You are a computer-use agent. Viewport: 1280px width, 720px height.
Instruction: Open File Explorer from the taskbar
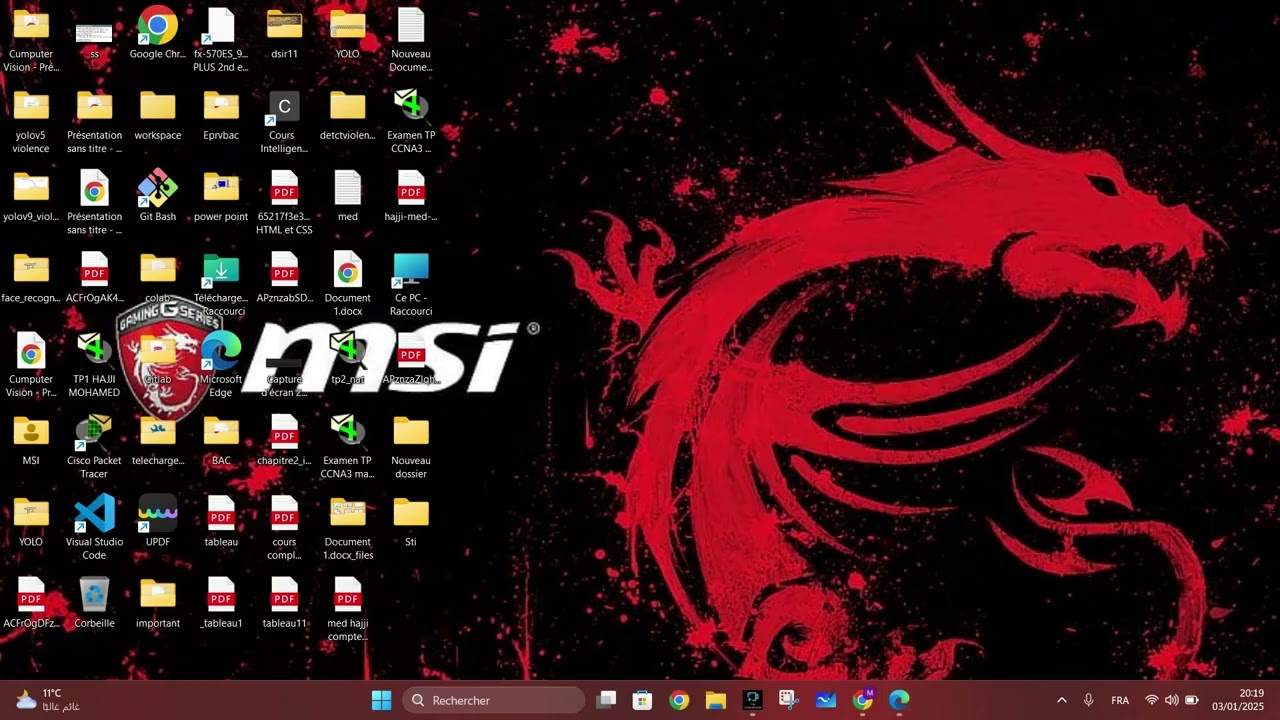[x=715, y=700]
